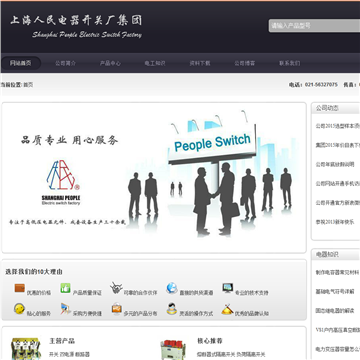Open the 公司博客 navigation item
Screen dimensions: 360x360
click(x=244, y=63)
